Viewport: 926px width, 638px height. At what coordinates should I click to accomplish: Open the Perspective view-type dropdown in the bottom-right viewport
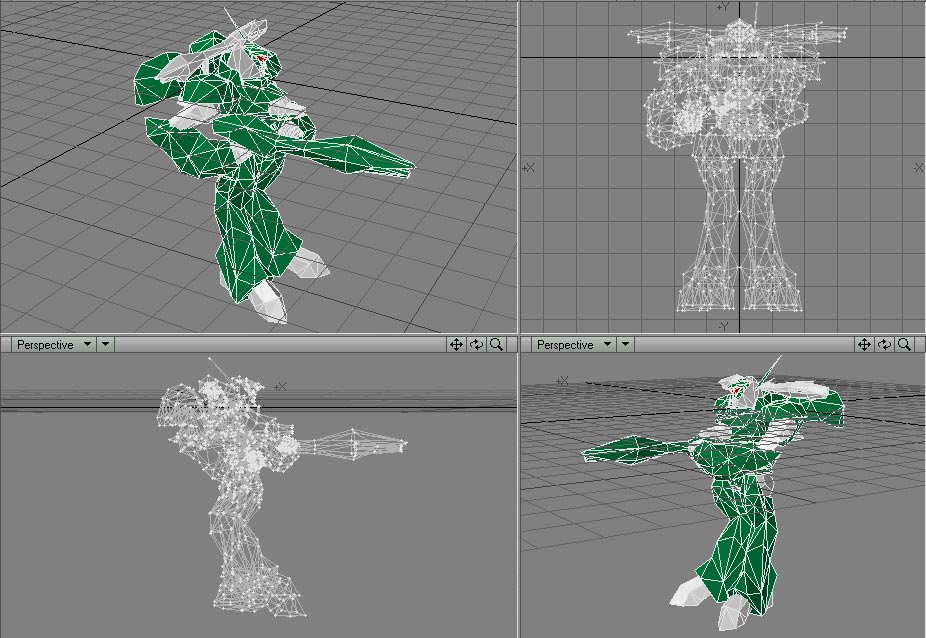pos(573,344)
